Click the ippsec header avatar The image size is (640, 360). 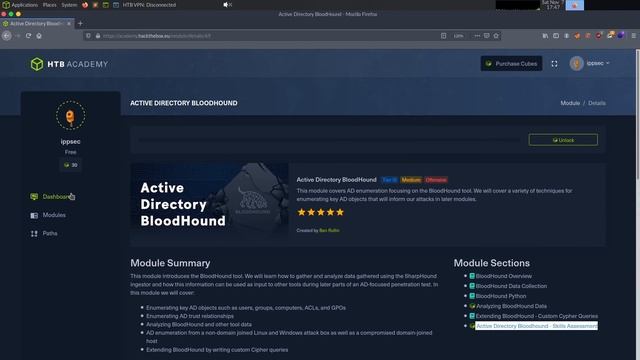[x=576, y=63]
